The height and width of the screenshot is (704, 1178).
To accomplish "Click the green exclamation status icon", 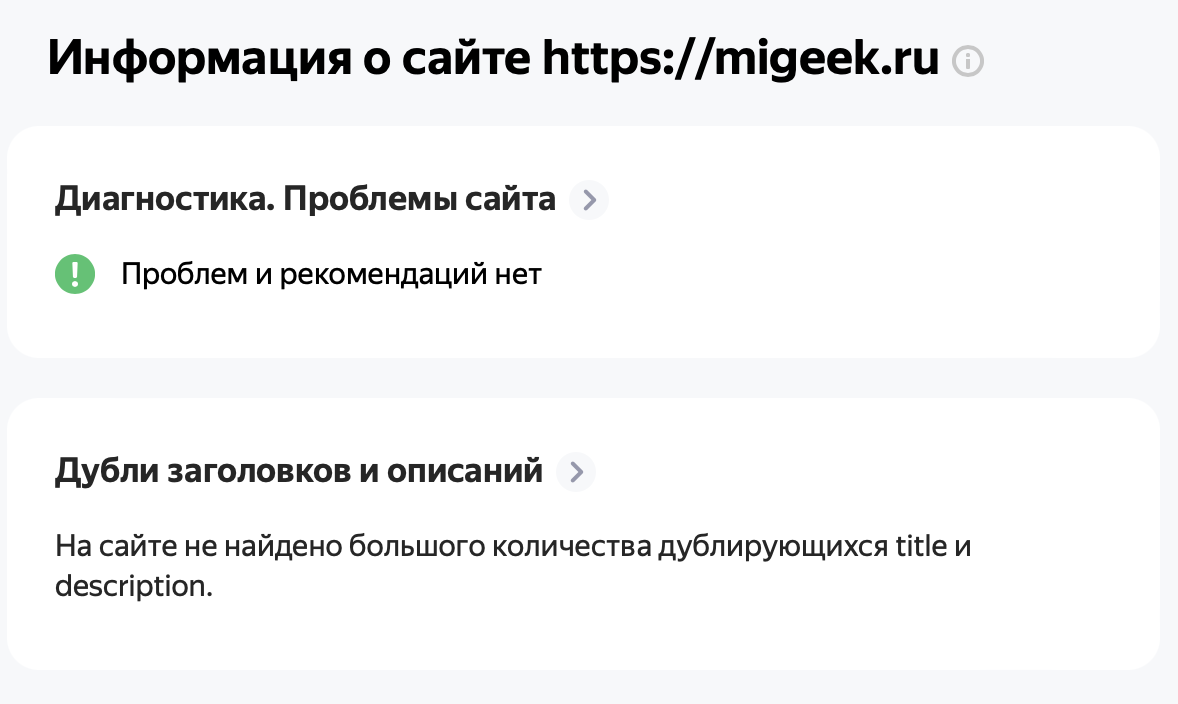I will coord(75,273).
